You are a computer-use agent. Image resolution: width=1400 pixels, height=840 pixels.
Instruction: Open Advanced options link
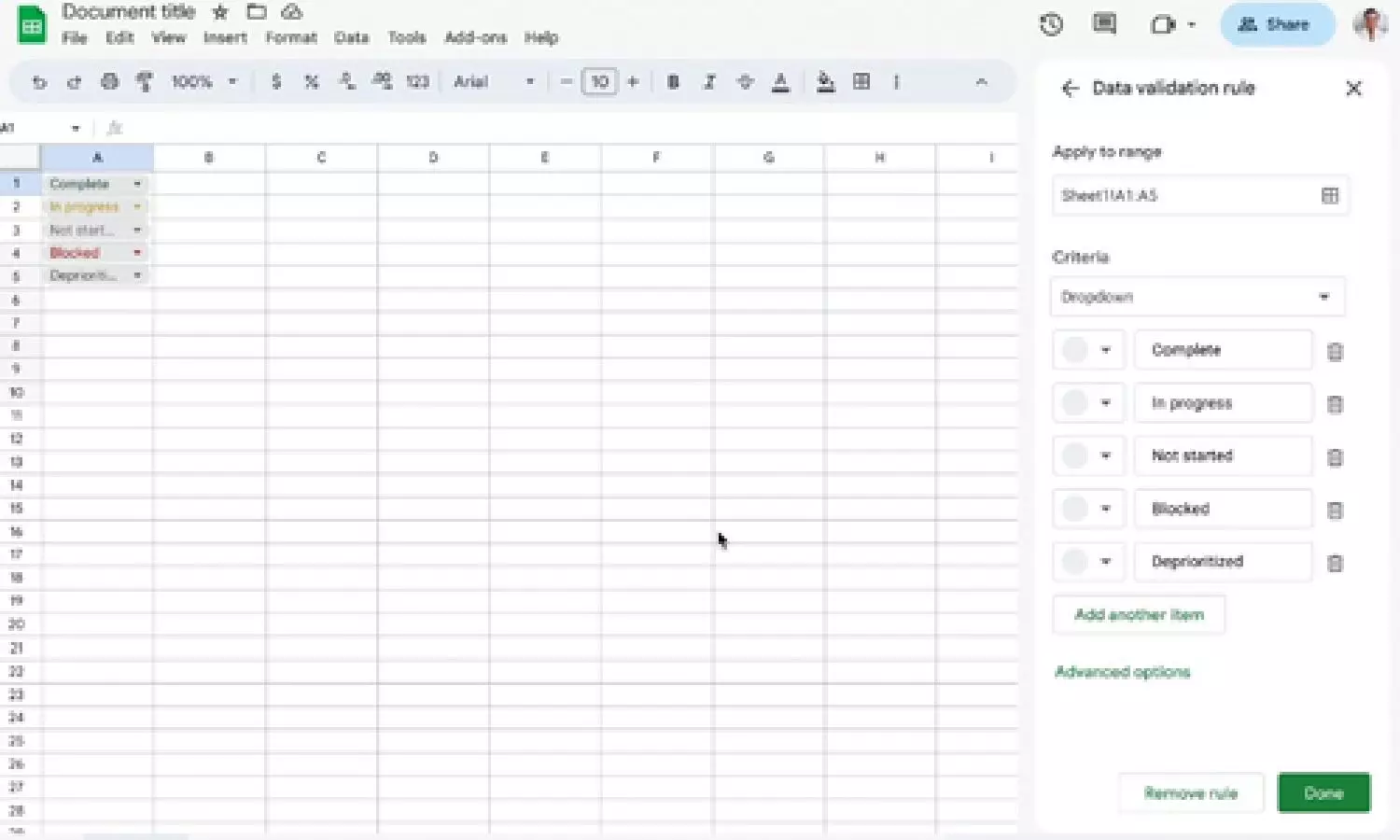(x=1122, y=672)
